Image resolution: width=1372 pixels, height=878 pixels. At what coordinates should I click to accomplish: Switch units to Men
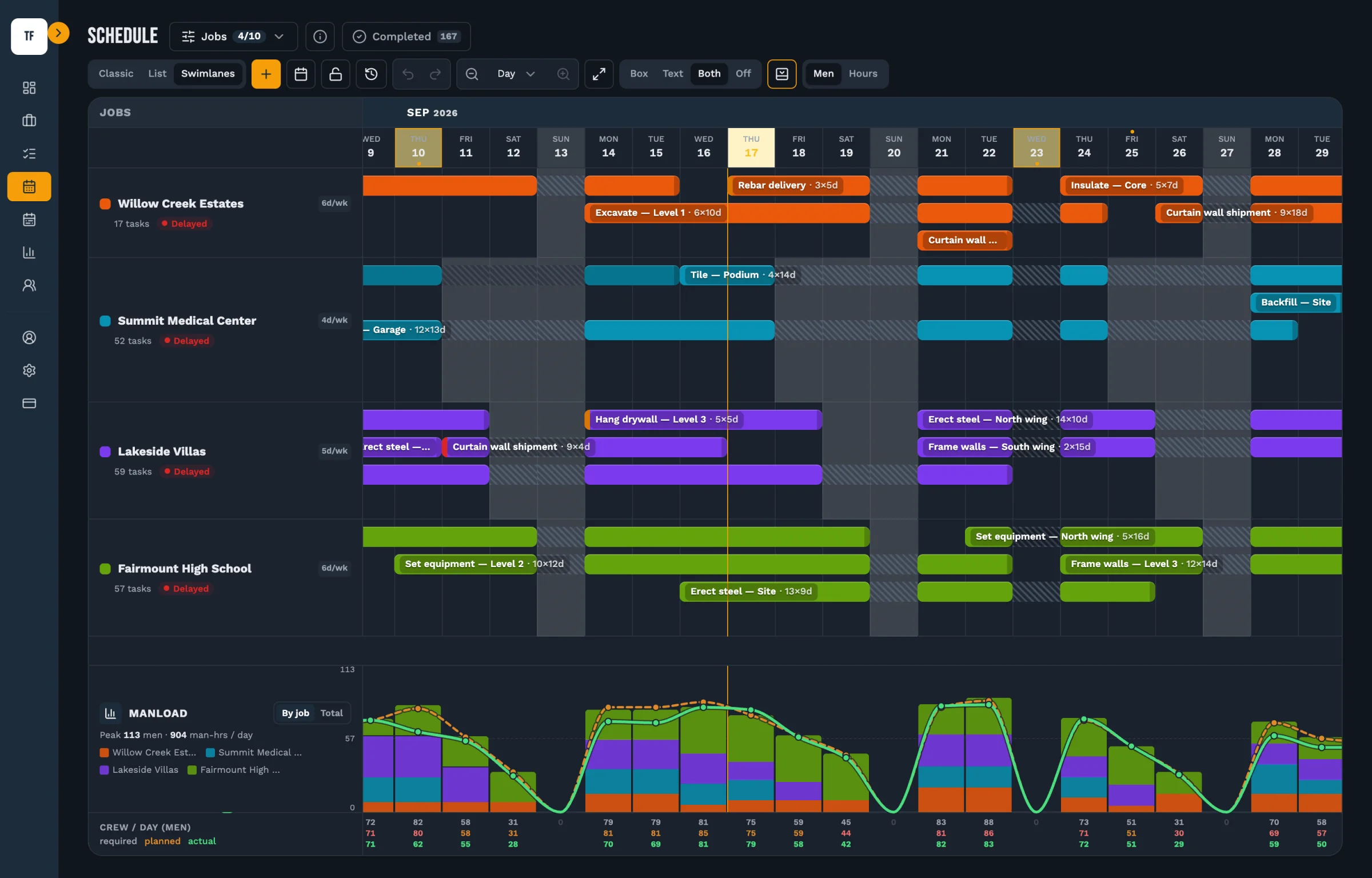823,74
